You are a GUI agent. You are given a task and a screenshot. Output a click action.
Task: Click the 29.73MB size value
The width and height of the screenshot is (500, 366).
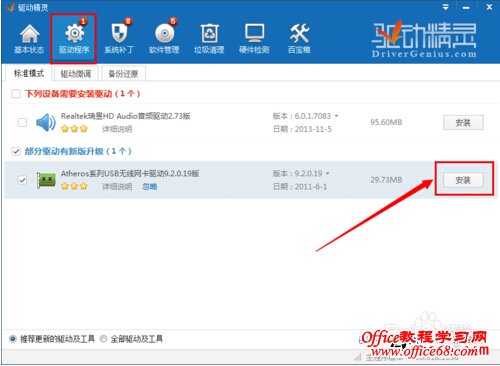click(386, 180)
